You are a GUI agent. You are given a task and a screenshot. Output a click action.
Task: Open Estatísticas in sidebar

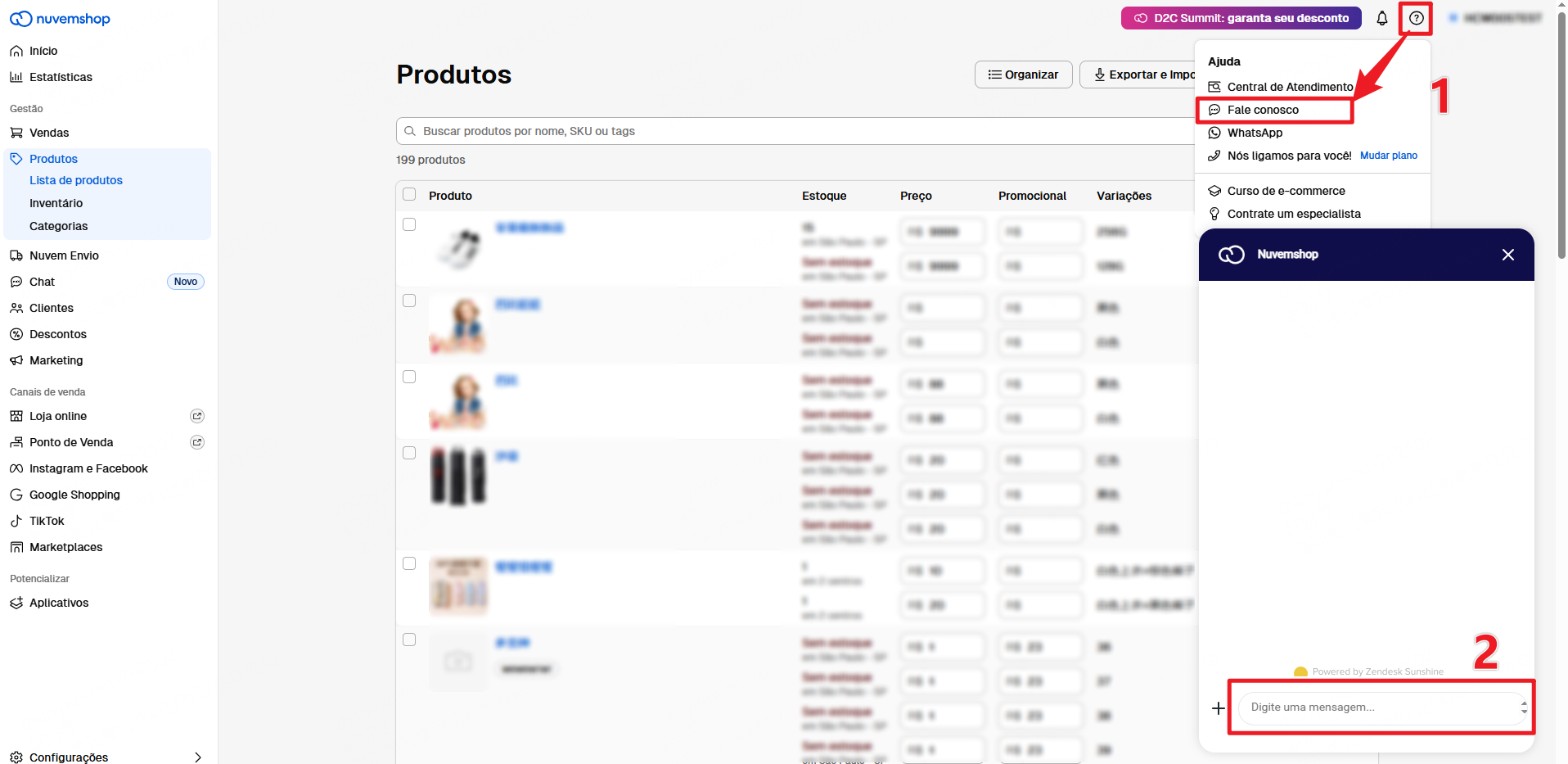click(x=61, y=77)
